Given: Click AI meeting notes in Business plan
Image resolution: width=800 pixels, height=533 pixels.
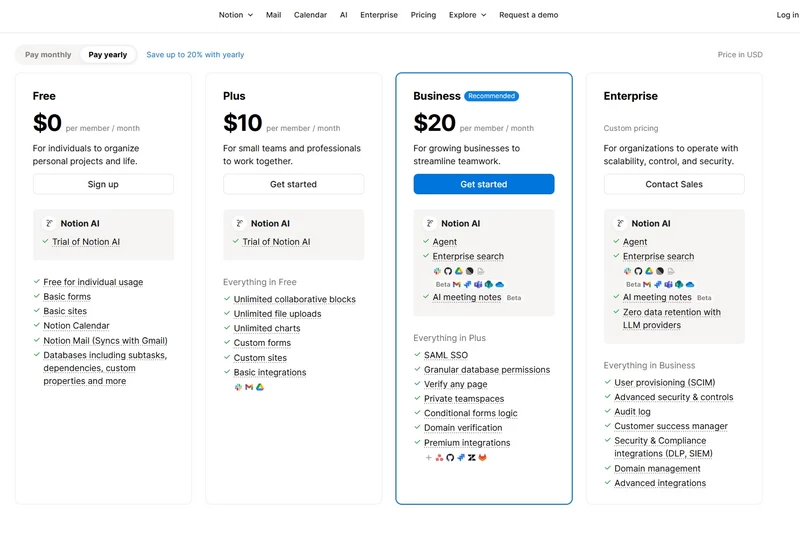Looking at the screenshot, I should 467,297.
